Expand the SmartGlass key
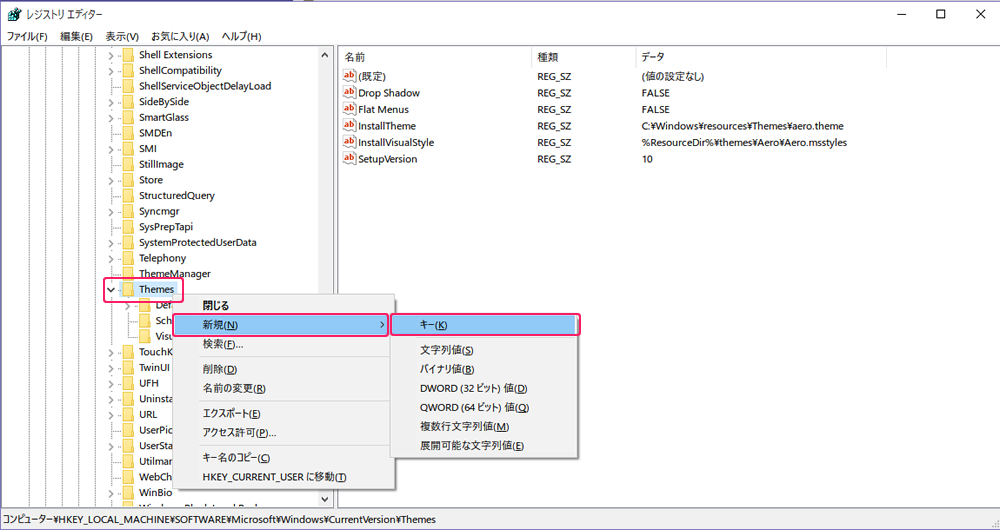Viewport: 1000px width, 530px height. [x=111, y=117]
